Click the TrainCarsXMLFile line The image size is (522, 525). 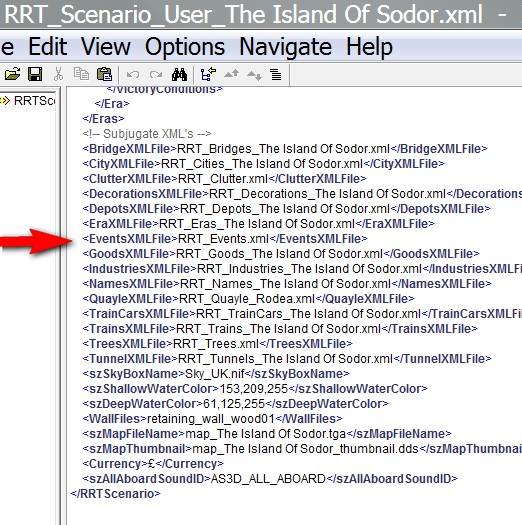[302, 314]
